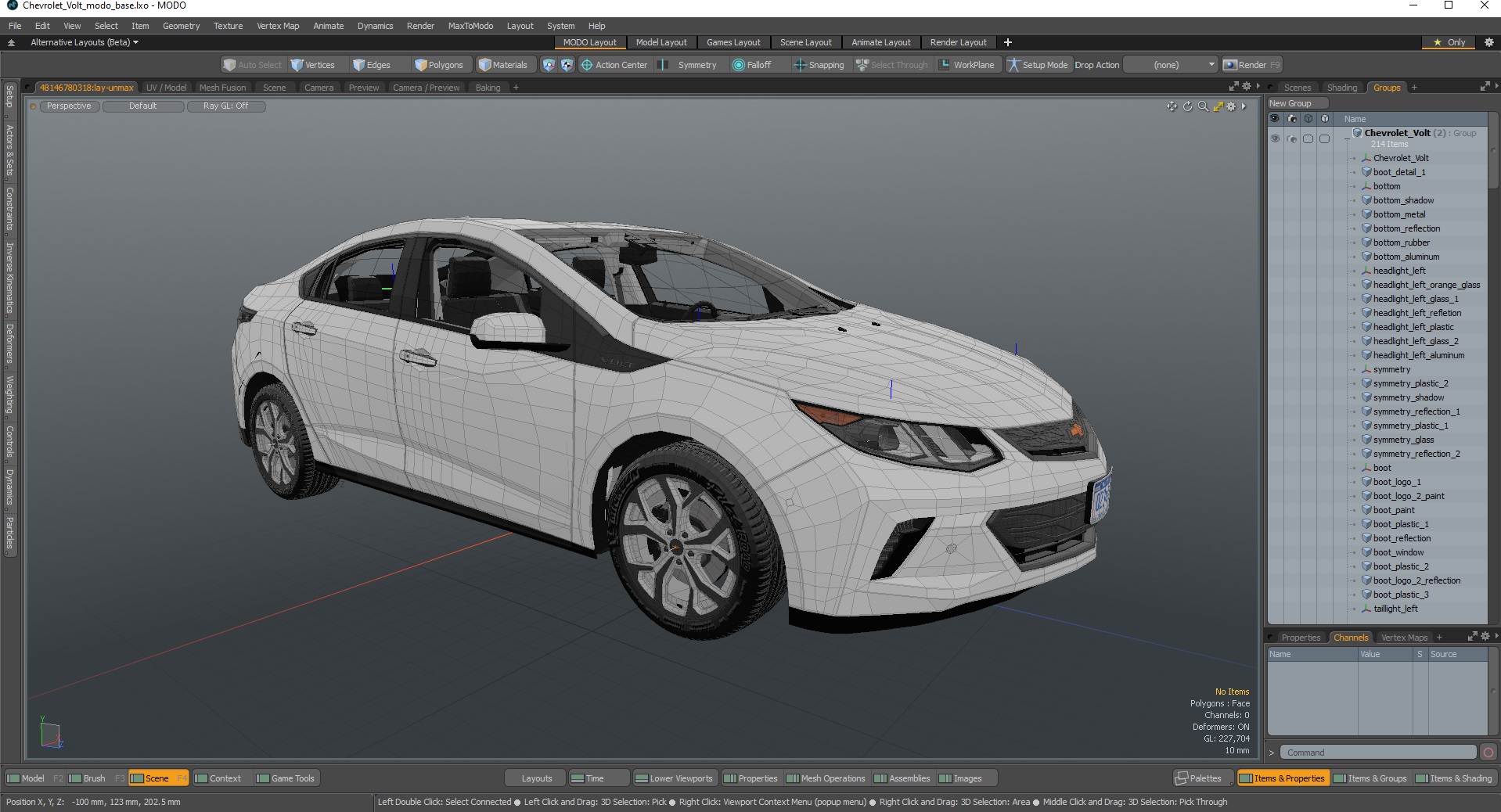Toggle render camera of Chevrolet_Volt group
This screenshot has width=1501, height=812.
(1292, 138)
